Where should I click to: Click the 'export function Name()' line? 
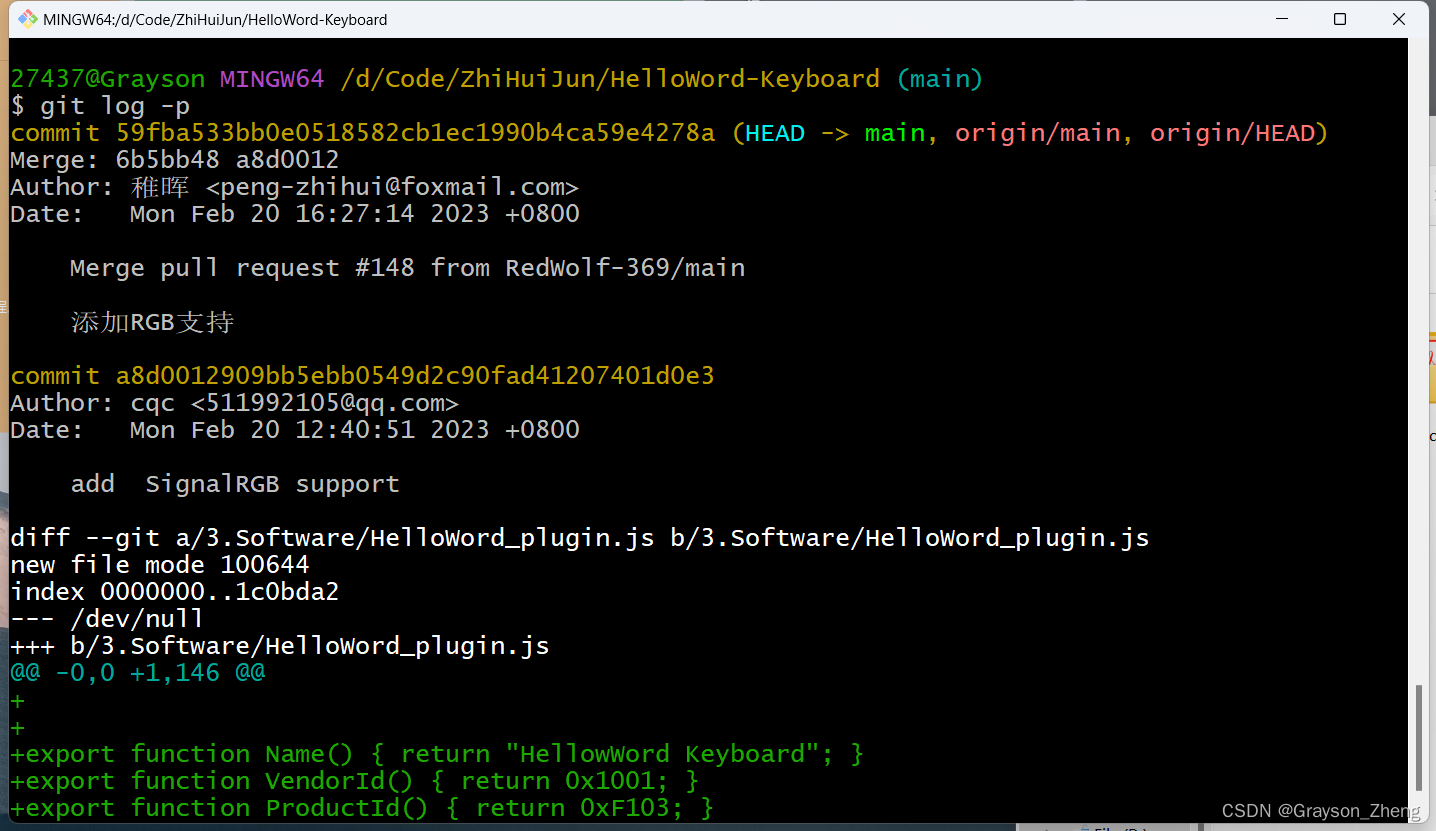(437, 754)
